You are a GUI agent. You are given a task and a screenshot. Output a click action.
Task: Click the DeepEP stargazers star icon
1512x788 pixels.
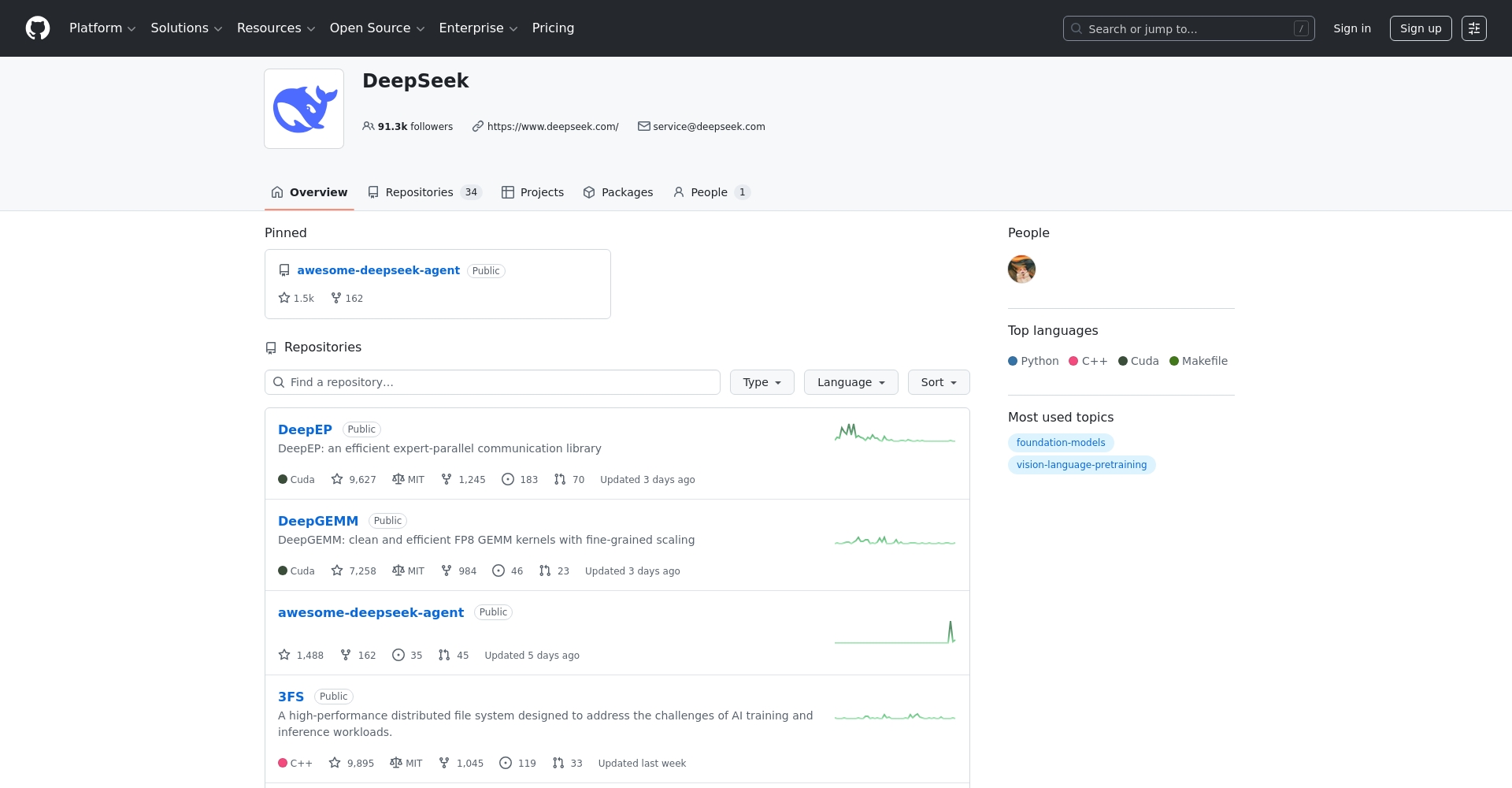(x=337, y=479)
